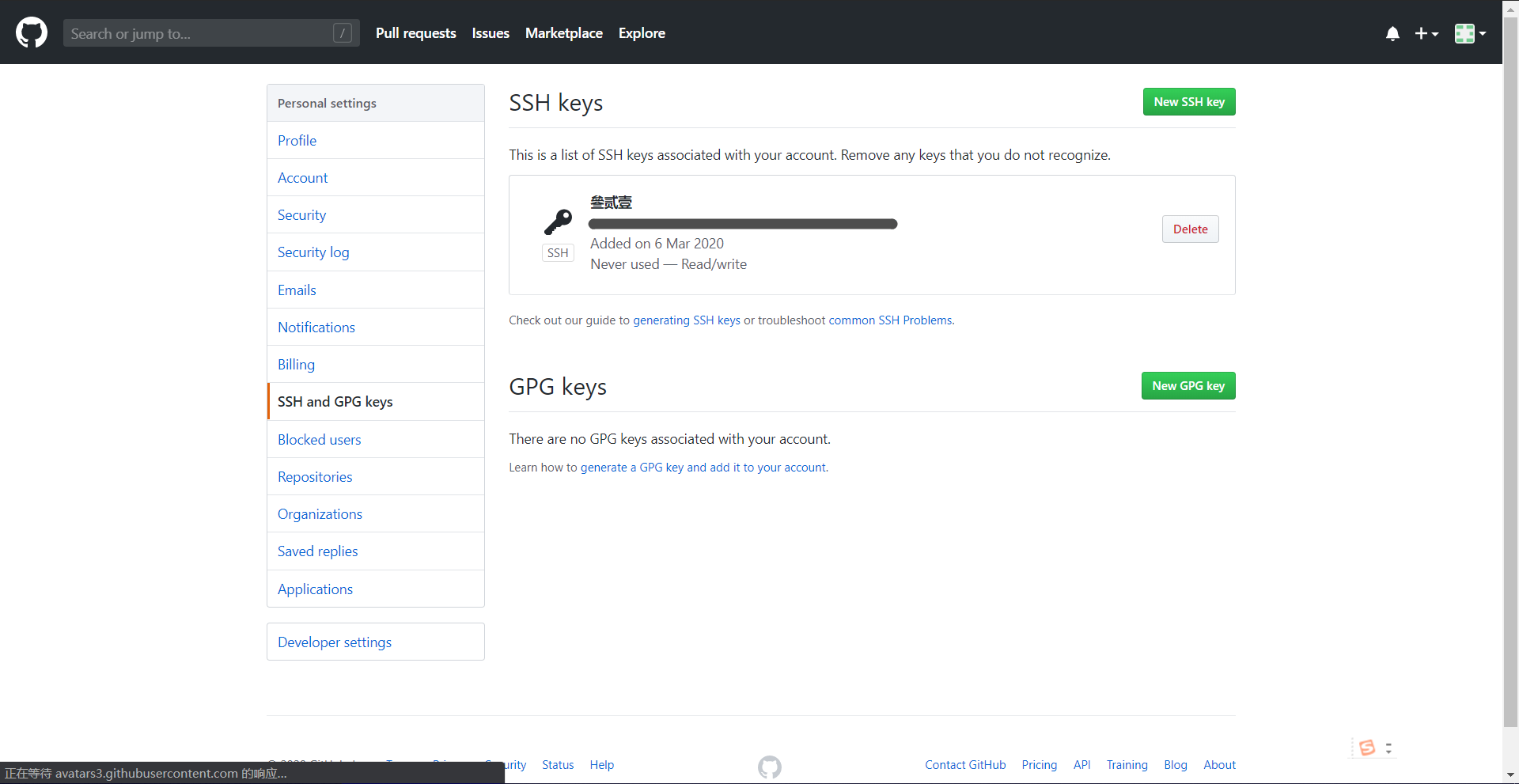Open the notifications bell icon
1519x784 pixels.
1392,33
